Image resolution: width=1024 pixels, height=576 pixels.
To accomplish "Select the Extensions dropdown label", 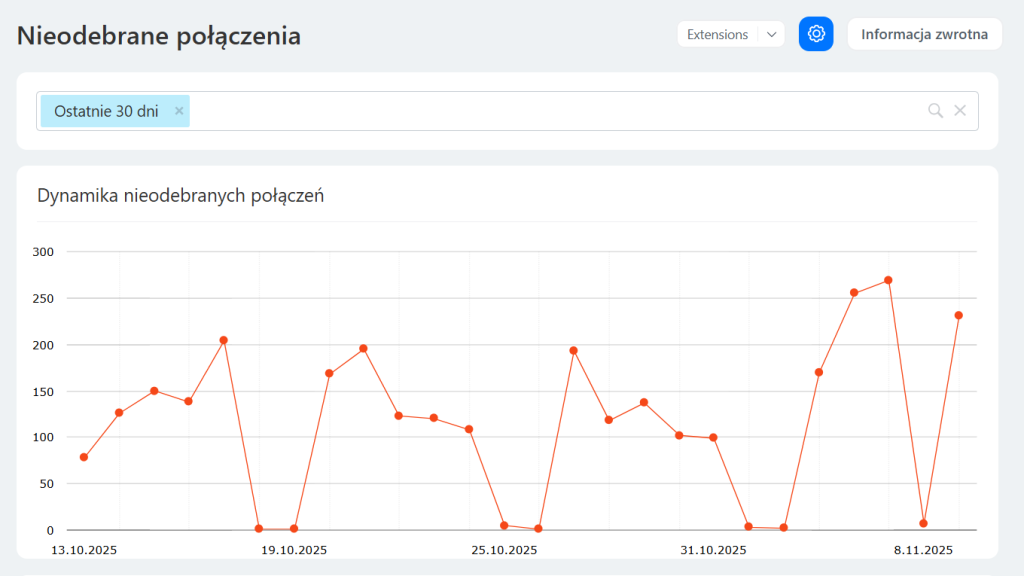I will click(717, 34).
